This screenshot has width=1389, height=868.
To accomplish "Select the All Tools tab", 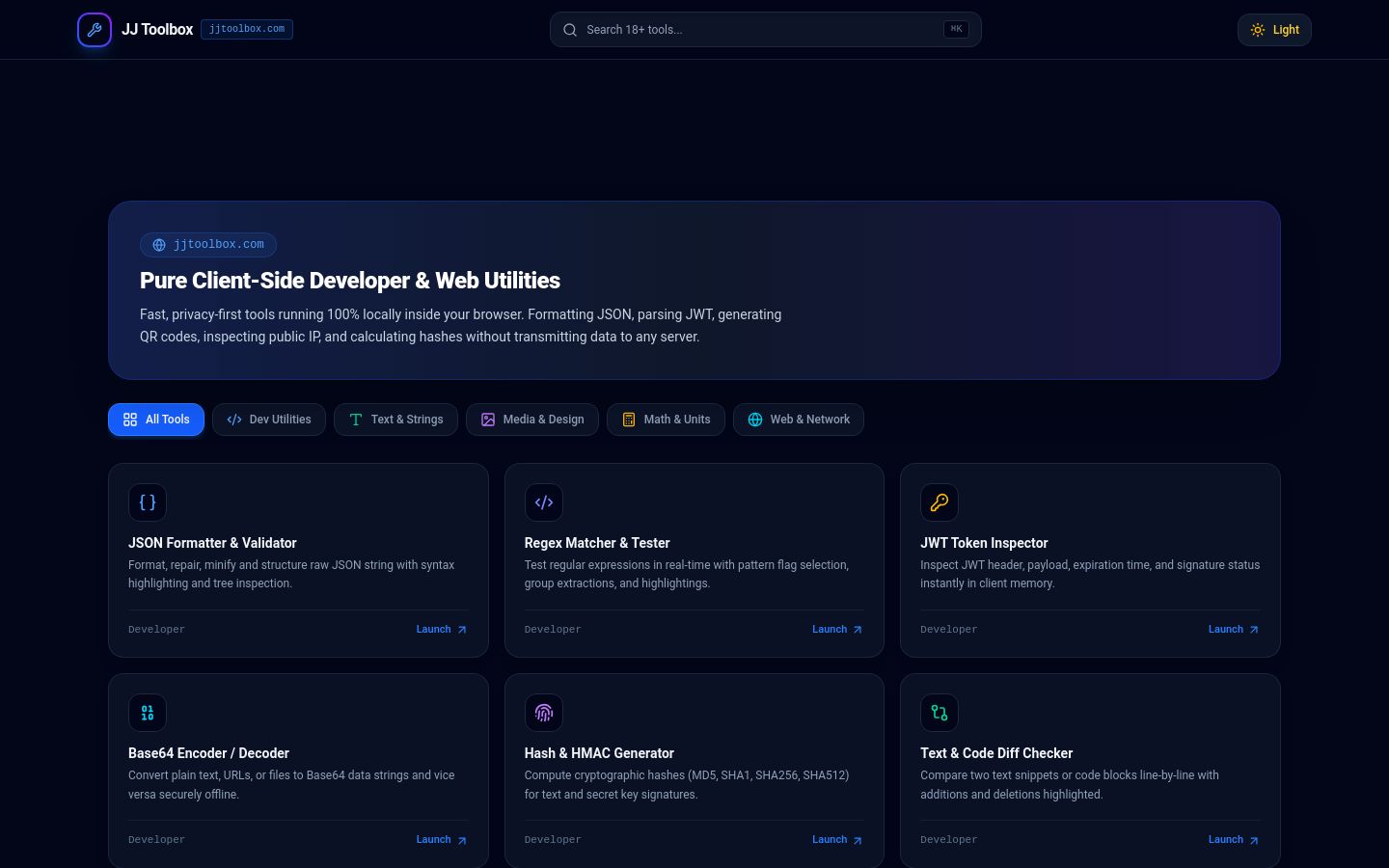I will point(156,420).
